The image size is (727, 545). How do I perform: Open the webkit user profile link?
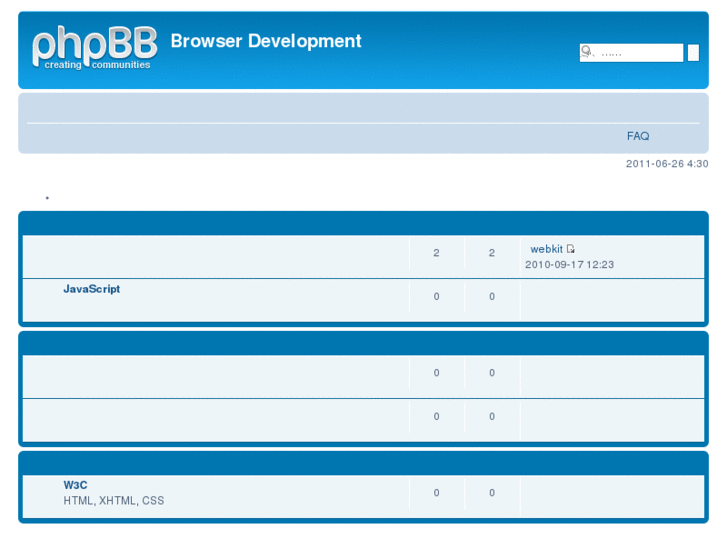[546, 249]
